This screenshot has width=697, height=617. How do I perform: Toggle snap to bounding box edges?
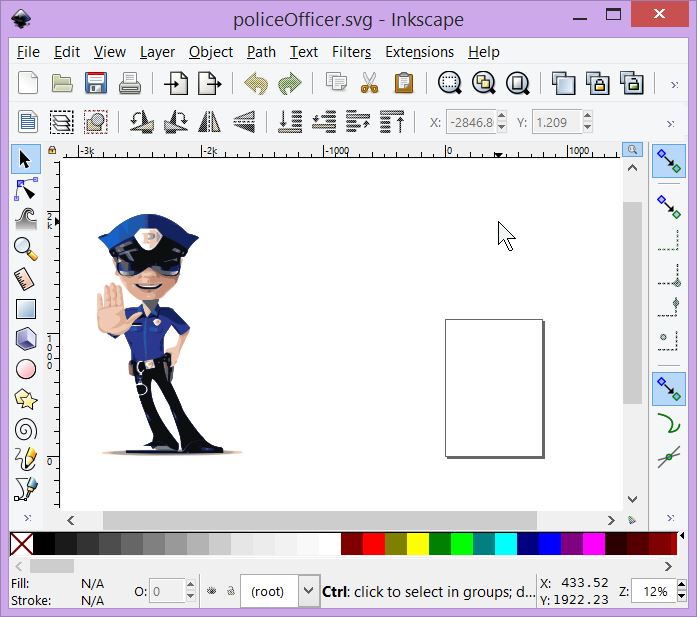coord(669,240)
